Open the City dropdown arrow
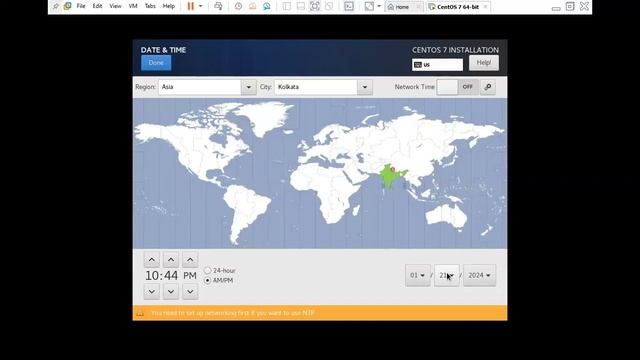Screen dimensions: 640x360 coord(364,87)
